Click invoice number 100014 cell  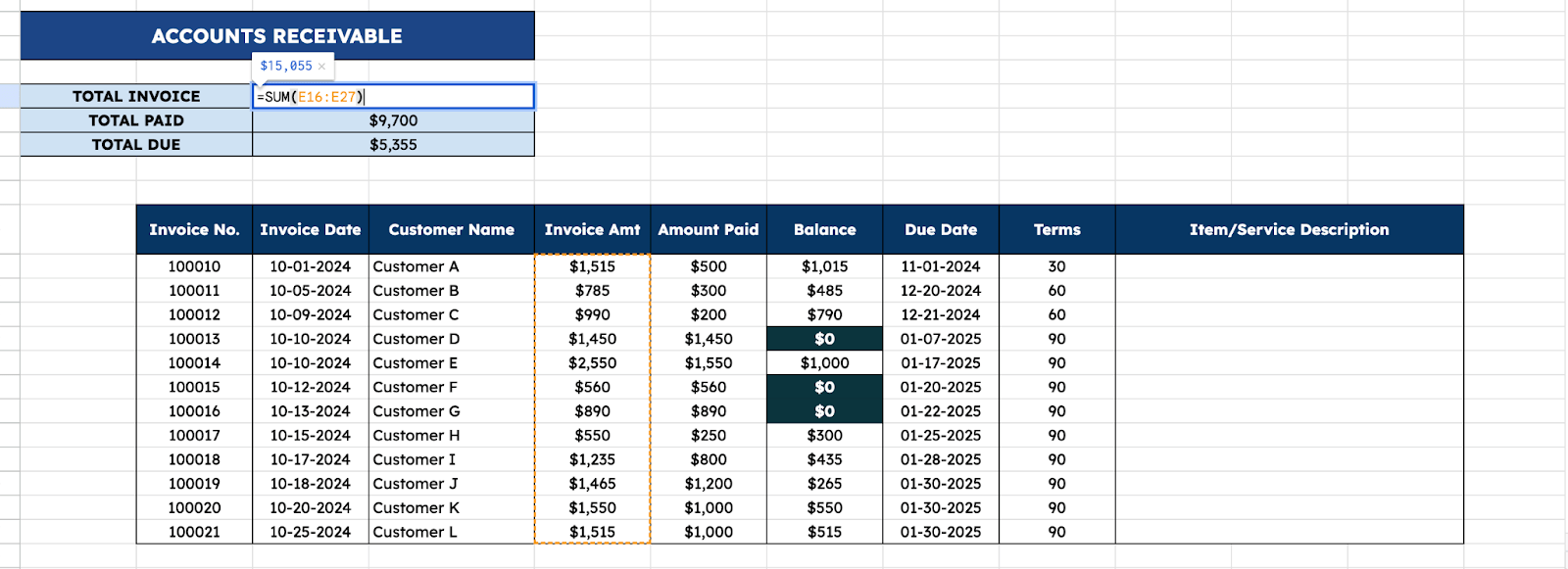tap(194, 362)
